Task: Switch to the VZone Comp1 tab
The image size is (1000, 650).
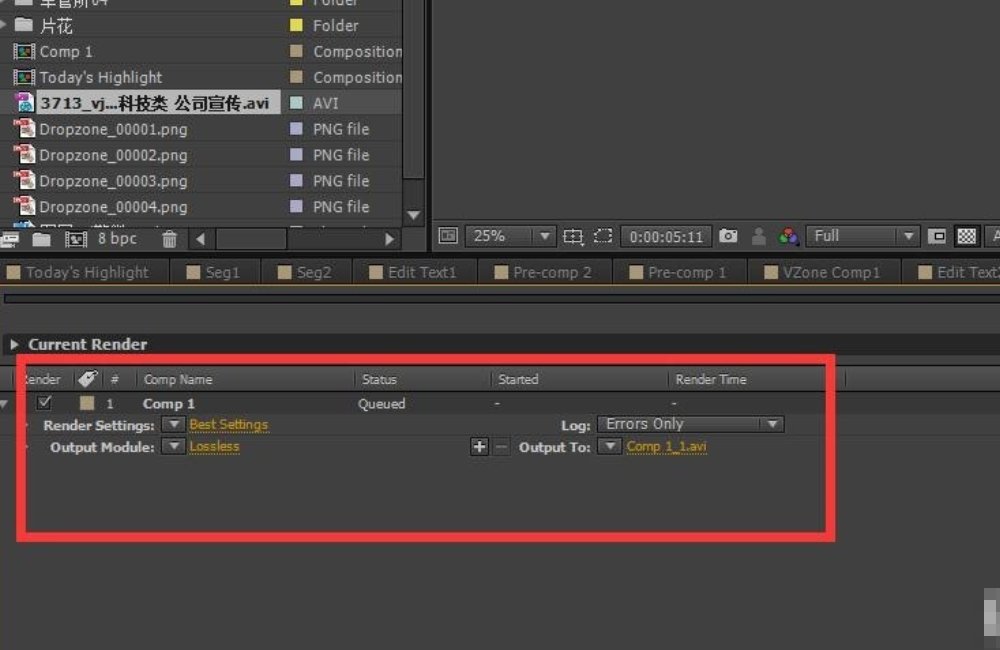Action: [830, 272]
